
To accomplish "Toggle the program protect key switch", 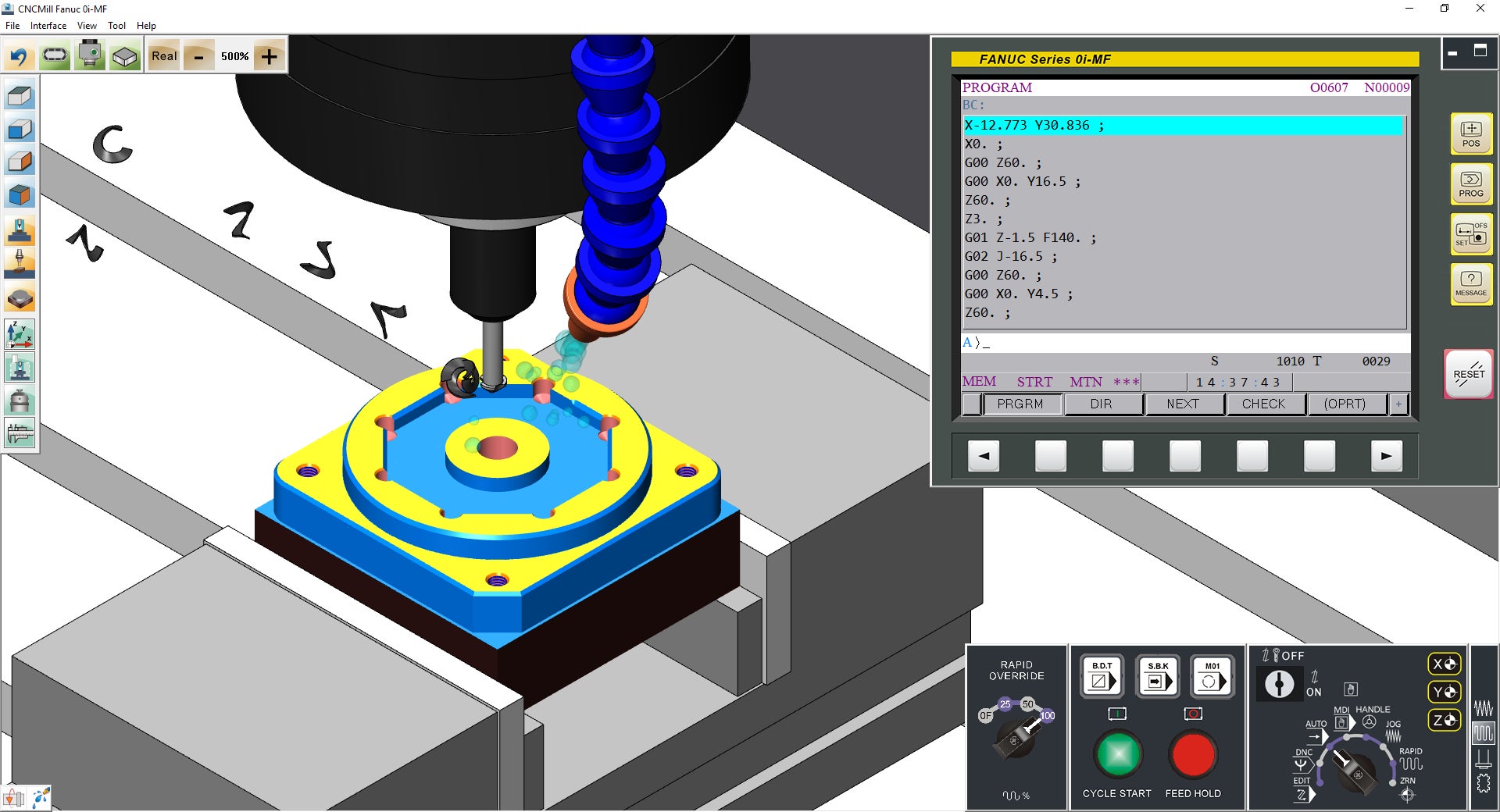I will tap(1279, 684).
